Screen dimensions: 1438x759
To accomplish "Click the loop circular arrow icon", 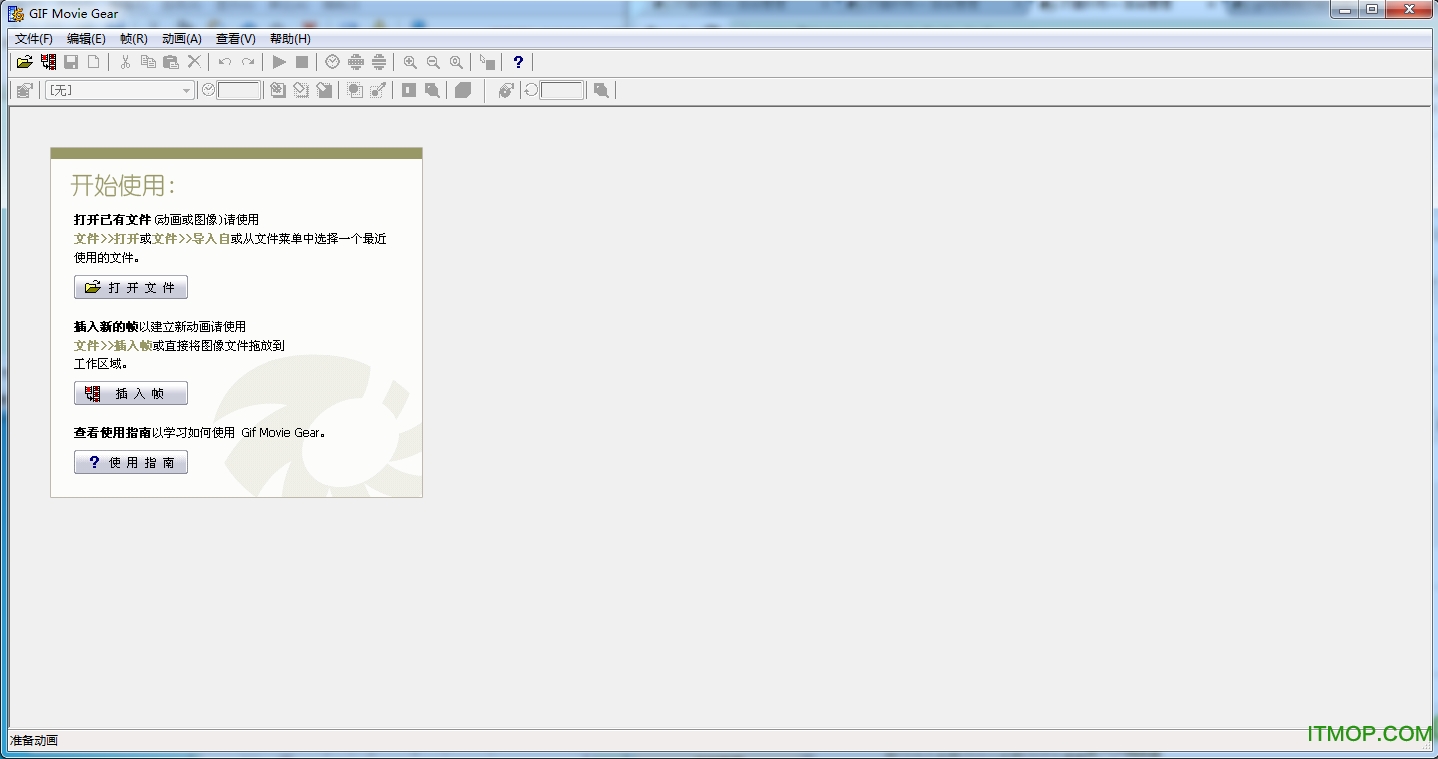I will [x=531, y=90].
